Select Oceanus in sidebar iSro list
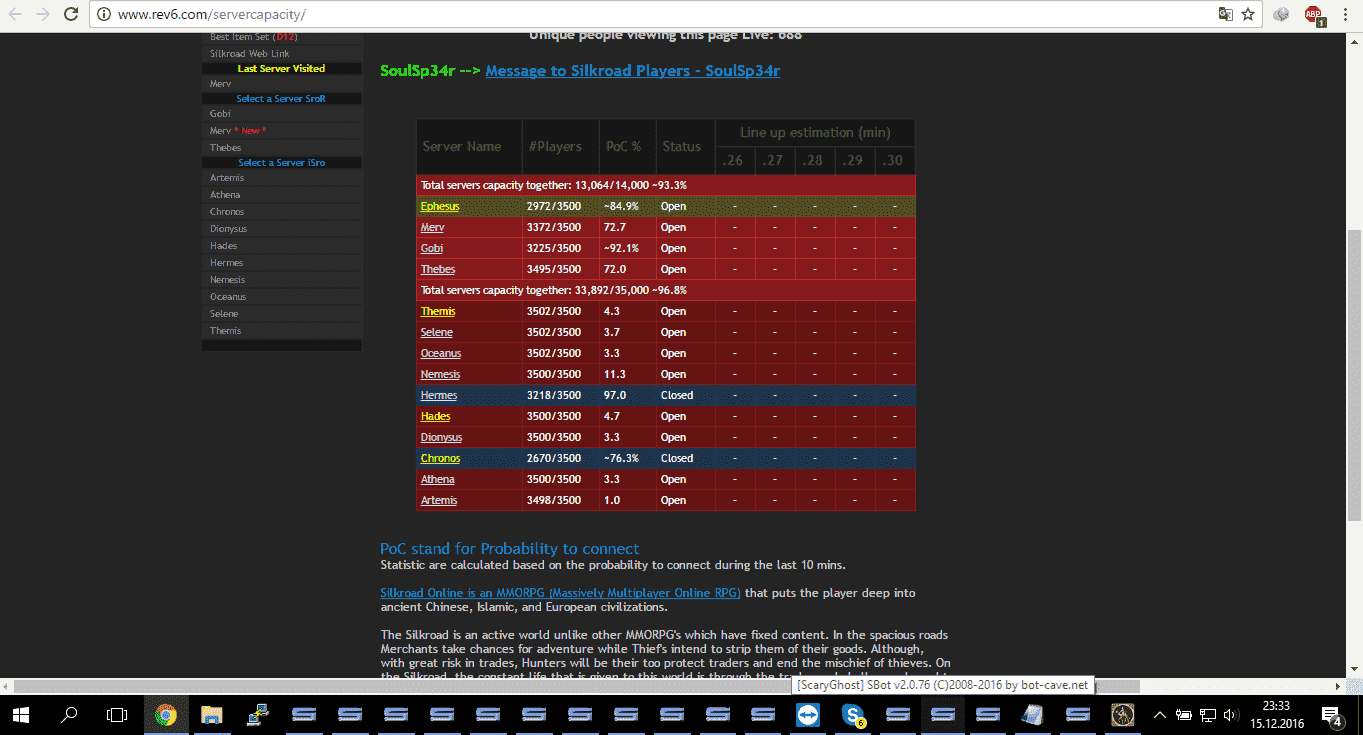The height and width of the screenshot is (735, 1363). point(281,297)
